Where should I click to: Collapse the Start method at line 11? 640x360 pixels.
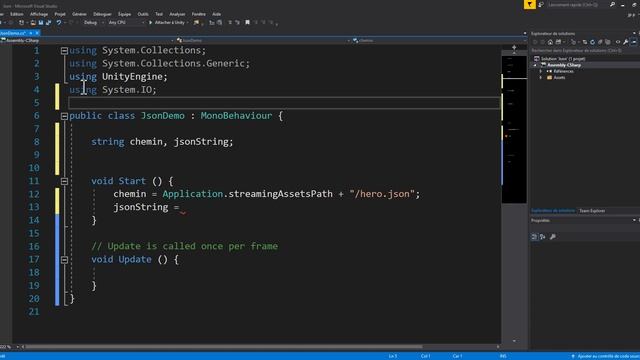64,181
